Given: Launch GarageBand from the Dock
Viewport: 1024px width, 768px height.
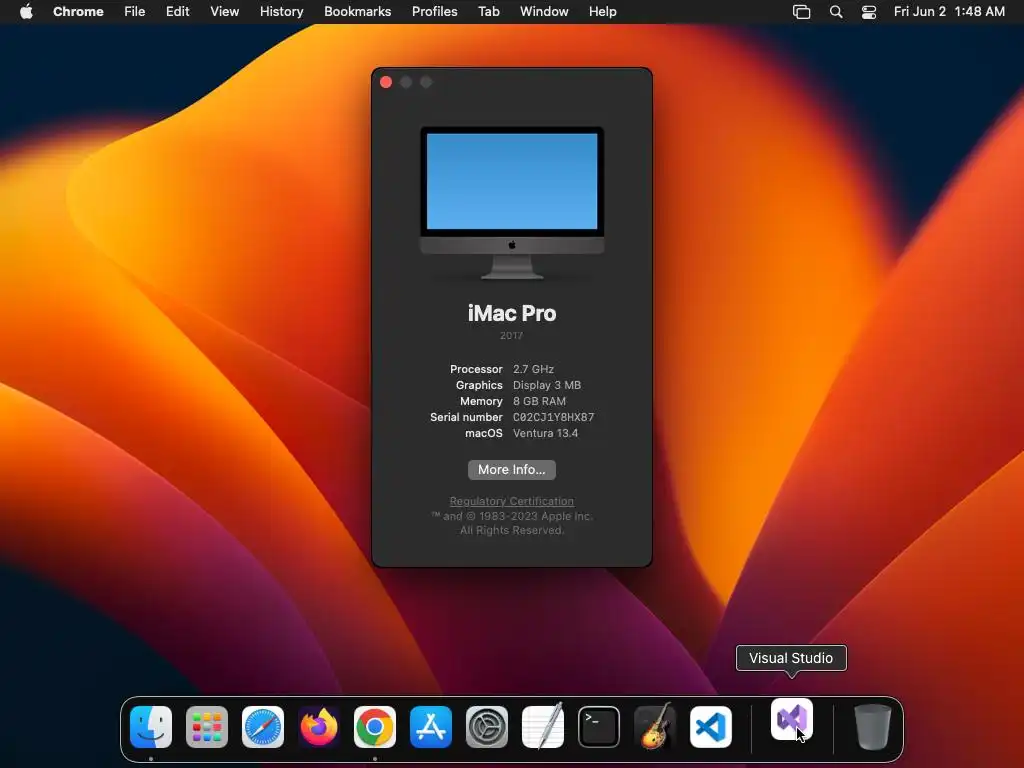Looking at the screenshot, I should tap(655, 726).
